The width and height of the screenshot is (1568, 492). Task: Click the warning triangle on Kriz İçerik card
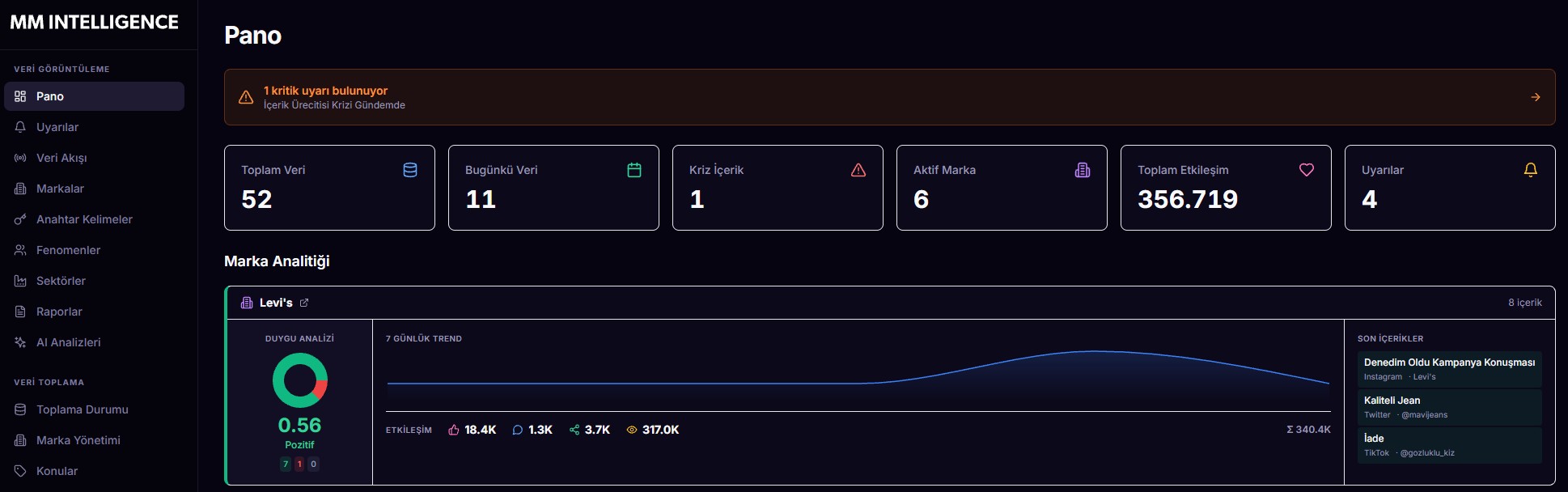[858, 170]
